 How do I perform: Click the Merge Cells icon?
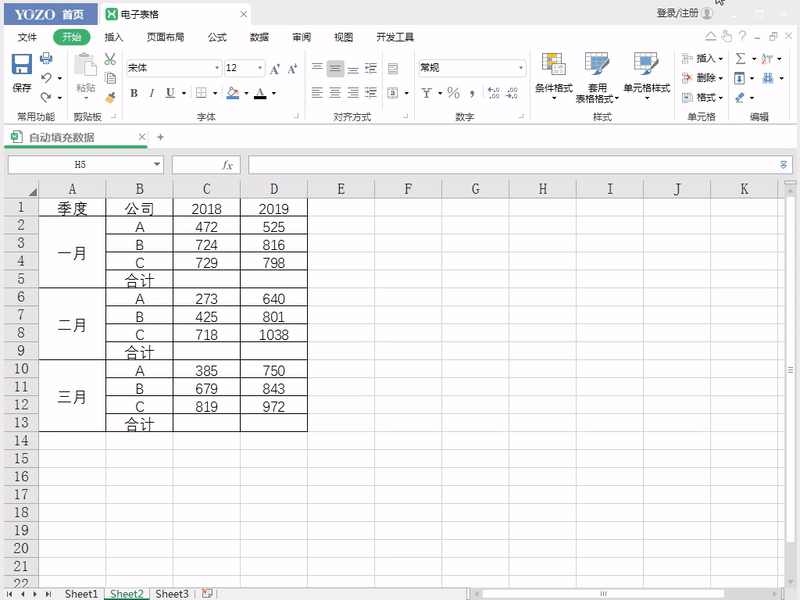(392, 93)
